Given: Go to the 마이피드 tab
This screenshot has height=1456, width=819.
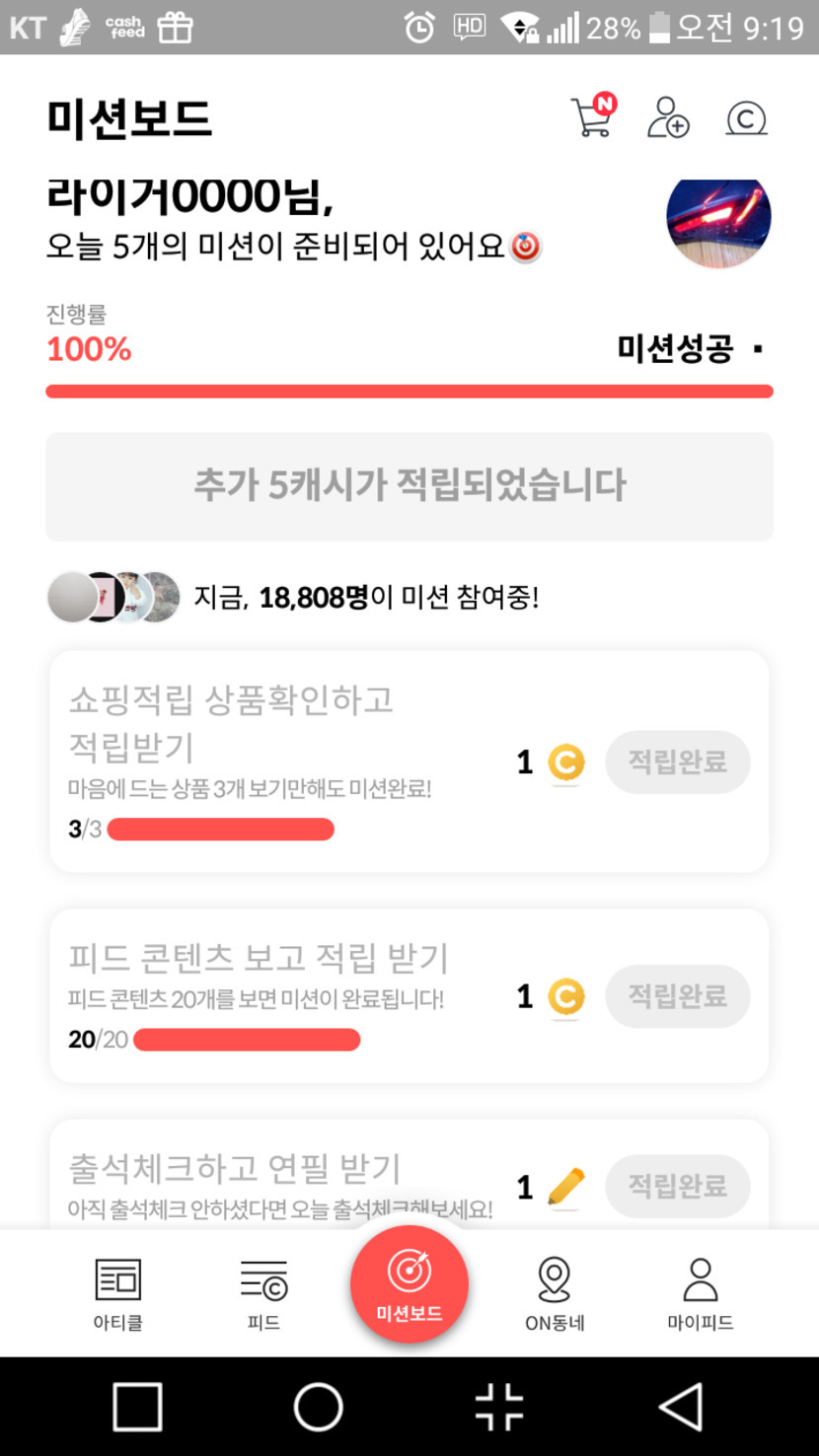Looking at the screenshot, I should tap(700, 1294).
